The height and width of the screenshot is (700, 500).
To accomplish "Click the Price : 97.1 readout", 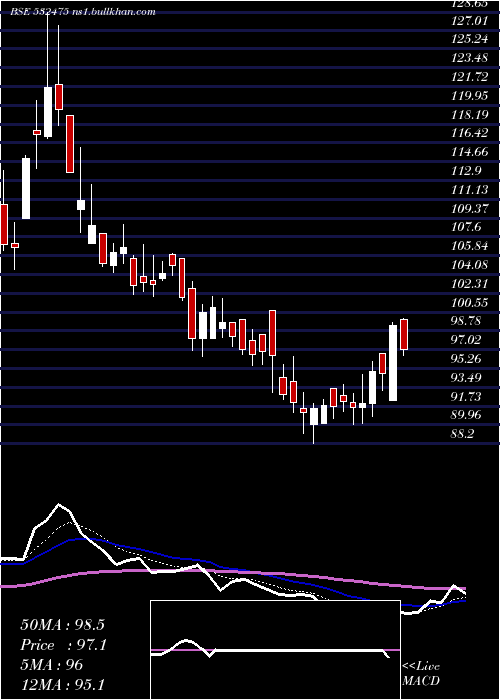I will coord(64,645).
